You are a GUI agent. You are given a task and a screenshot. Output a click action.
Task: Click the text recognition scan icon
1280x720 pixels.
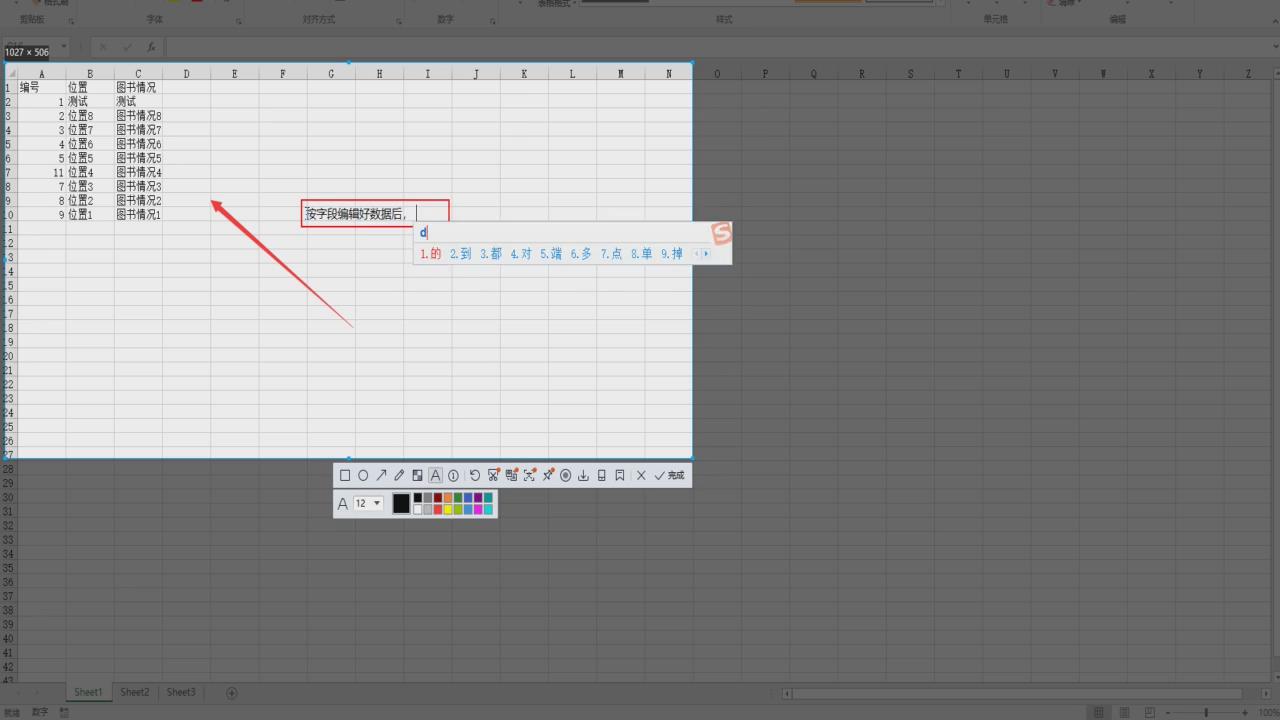tap(529, 475)
